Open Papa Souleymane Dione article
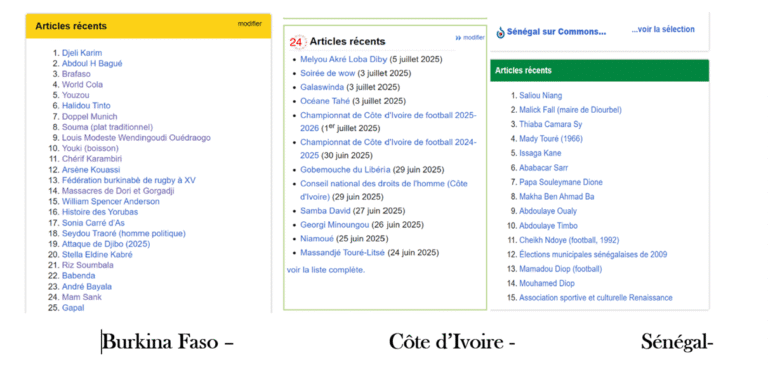 coord(561,182)
